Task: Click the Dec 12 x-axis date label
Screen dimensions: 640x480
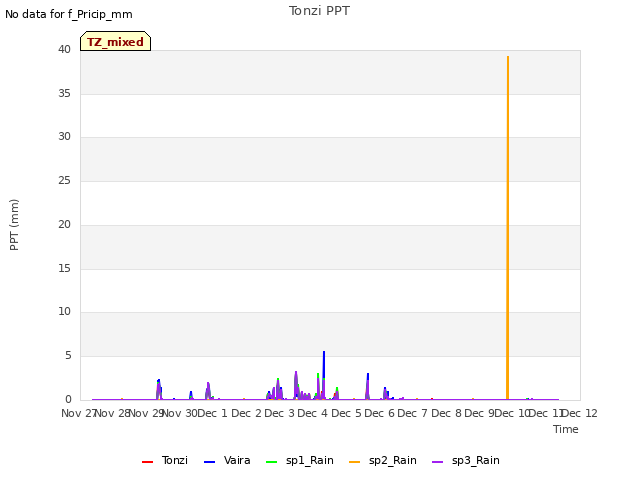Action: [580, 413]
